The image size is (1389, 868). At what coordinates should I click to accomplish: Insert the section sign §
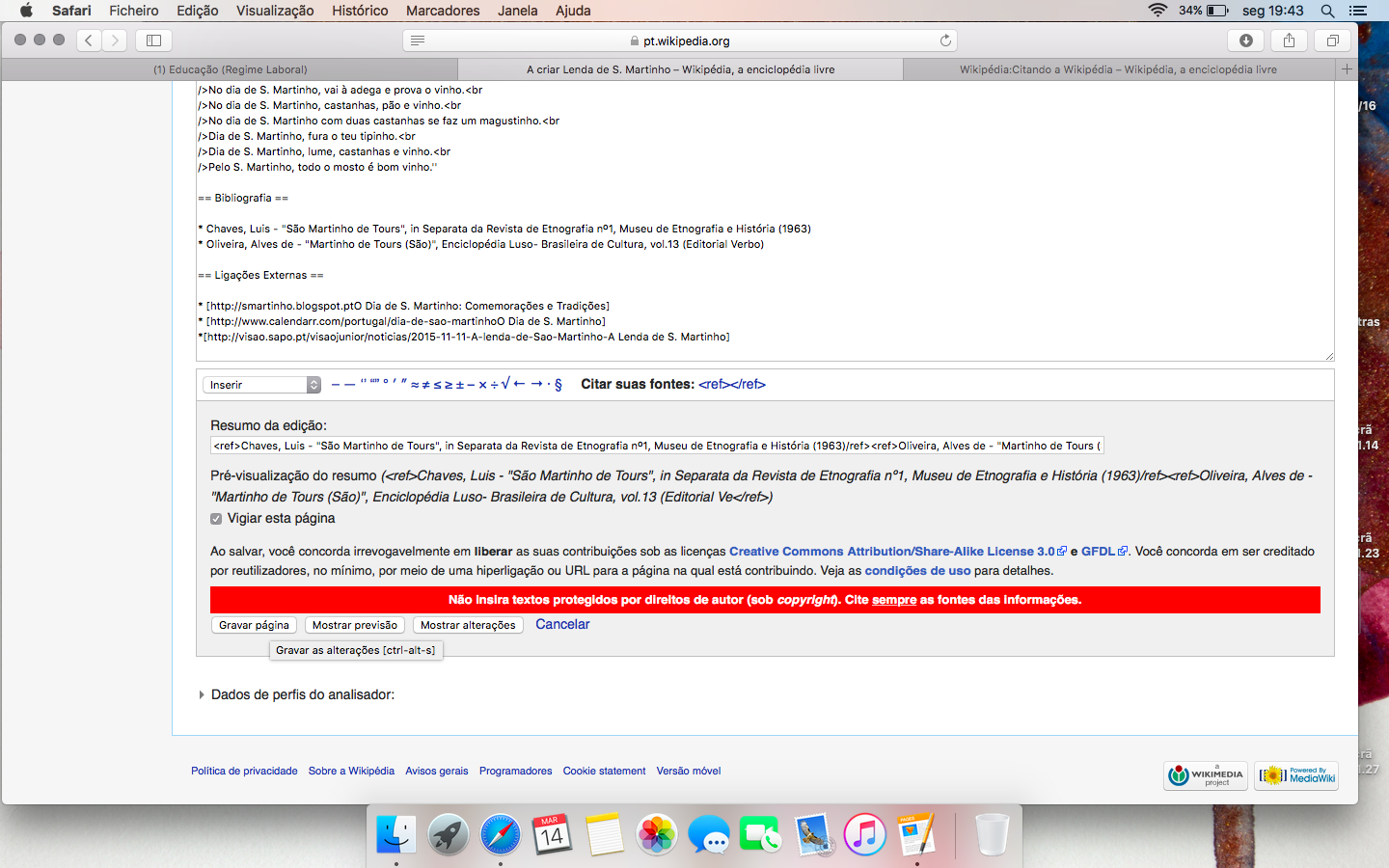(558, 384)
